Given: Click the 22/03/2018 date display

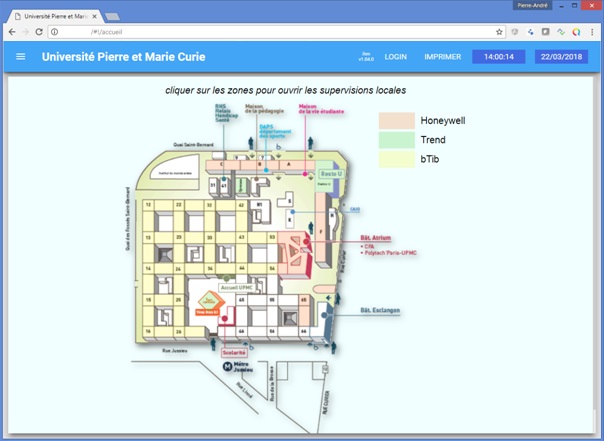Looking at the screenshot, I should pos(561,57).
